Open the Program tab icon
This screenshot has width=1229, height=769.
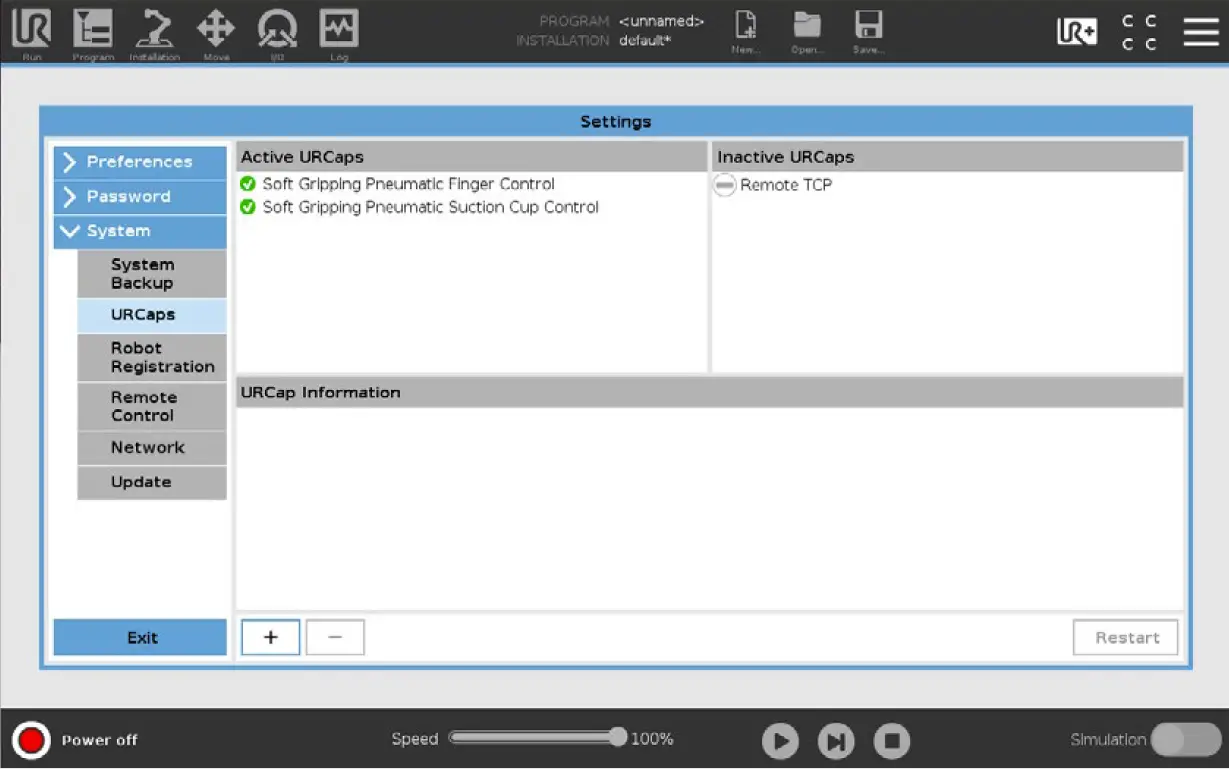pyautogui.click(x=93, y=32)
